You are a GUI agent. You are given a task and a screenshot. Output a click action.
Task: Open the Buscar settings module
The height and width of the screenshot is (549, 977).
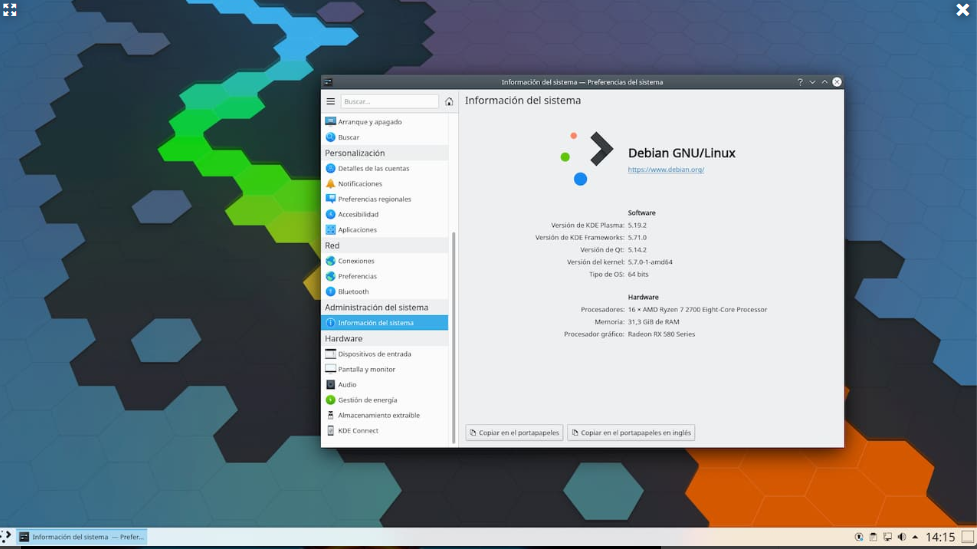click(x=384, y=137)
